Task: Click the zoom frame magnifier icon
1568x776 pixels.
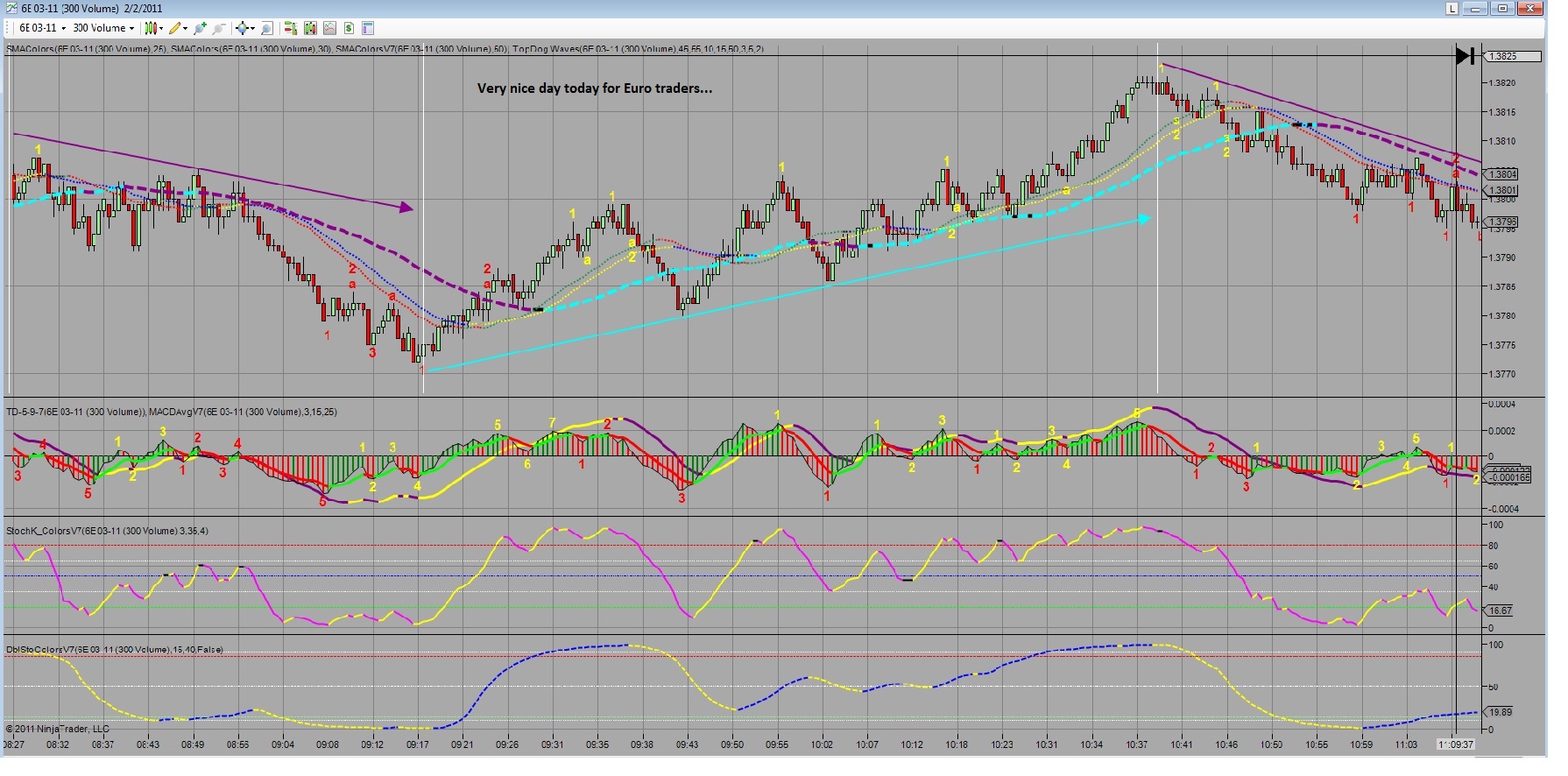Action: pos(267,28)
